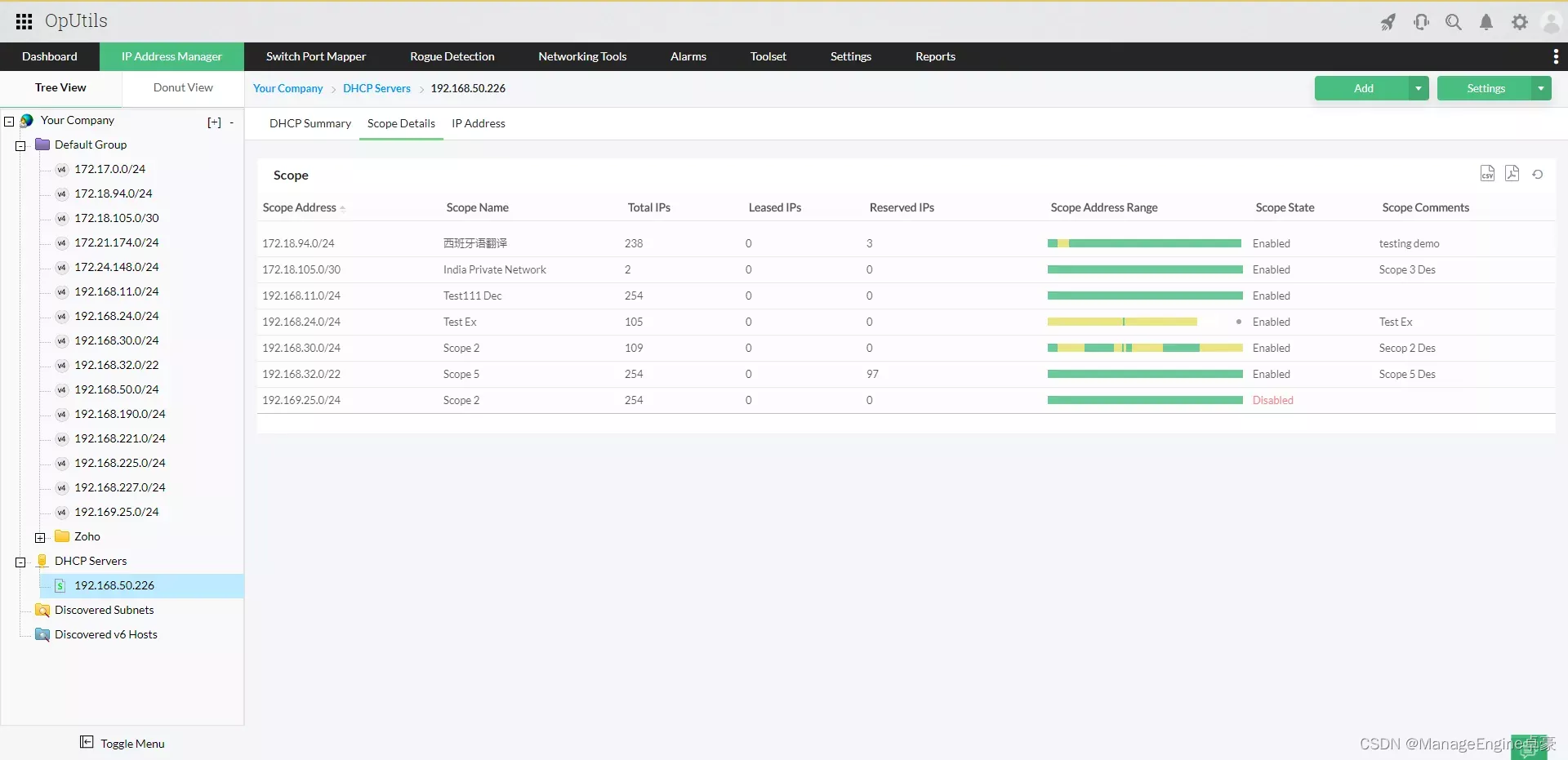Click the address range bar for 172.18.94.0/24
1568x760 pixels.
pos(1145,243)
